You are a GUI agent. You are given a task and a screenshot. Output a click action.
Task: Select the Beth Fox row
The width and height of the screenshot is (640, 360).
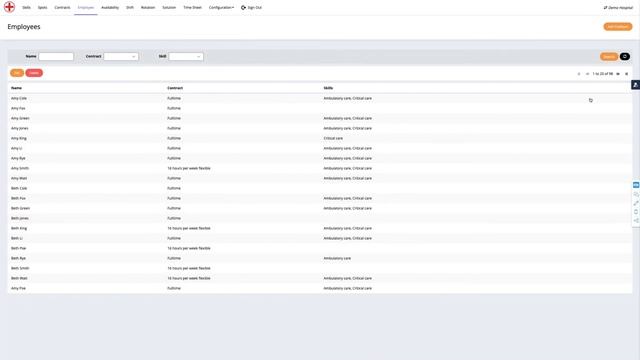[x=320, y=198]
